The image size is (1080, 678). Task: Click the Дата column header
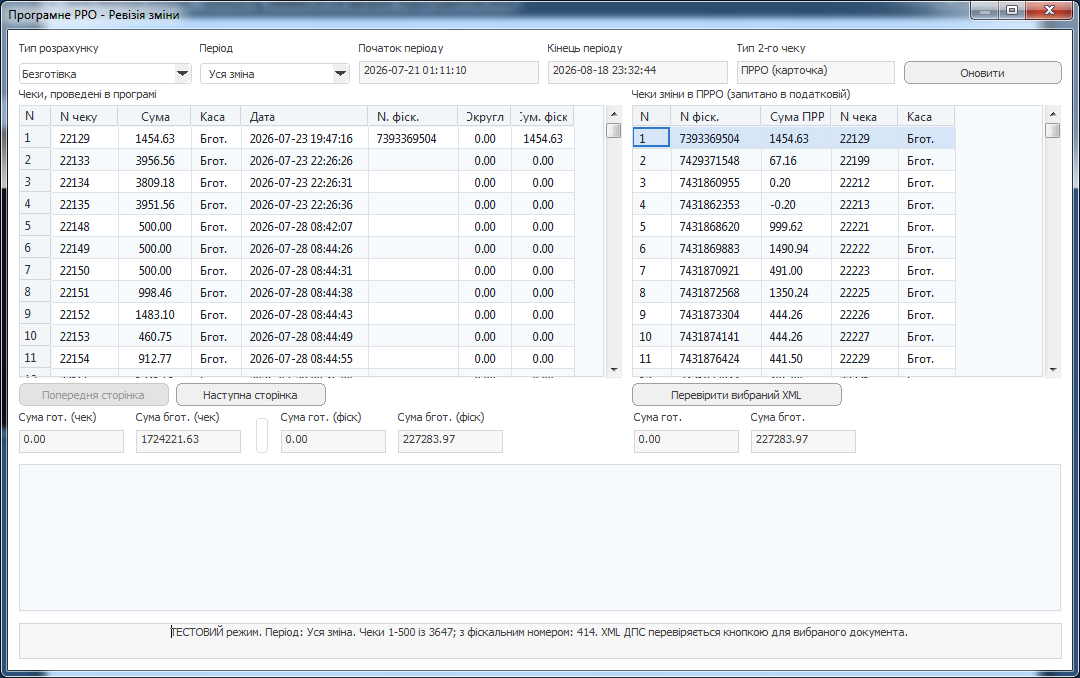(x=304, y=116)
